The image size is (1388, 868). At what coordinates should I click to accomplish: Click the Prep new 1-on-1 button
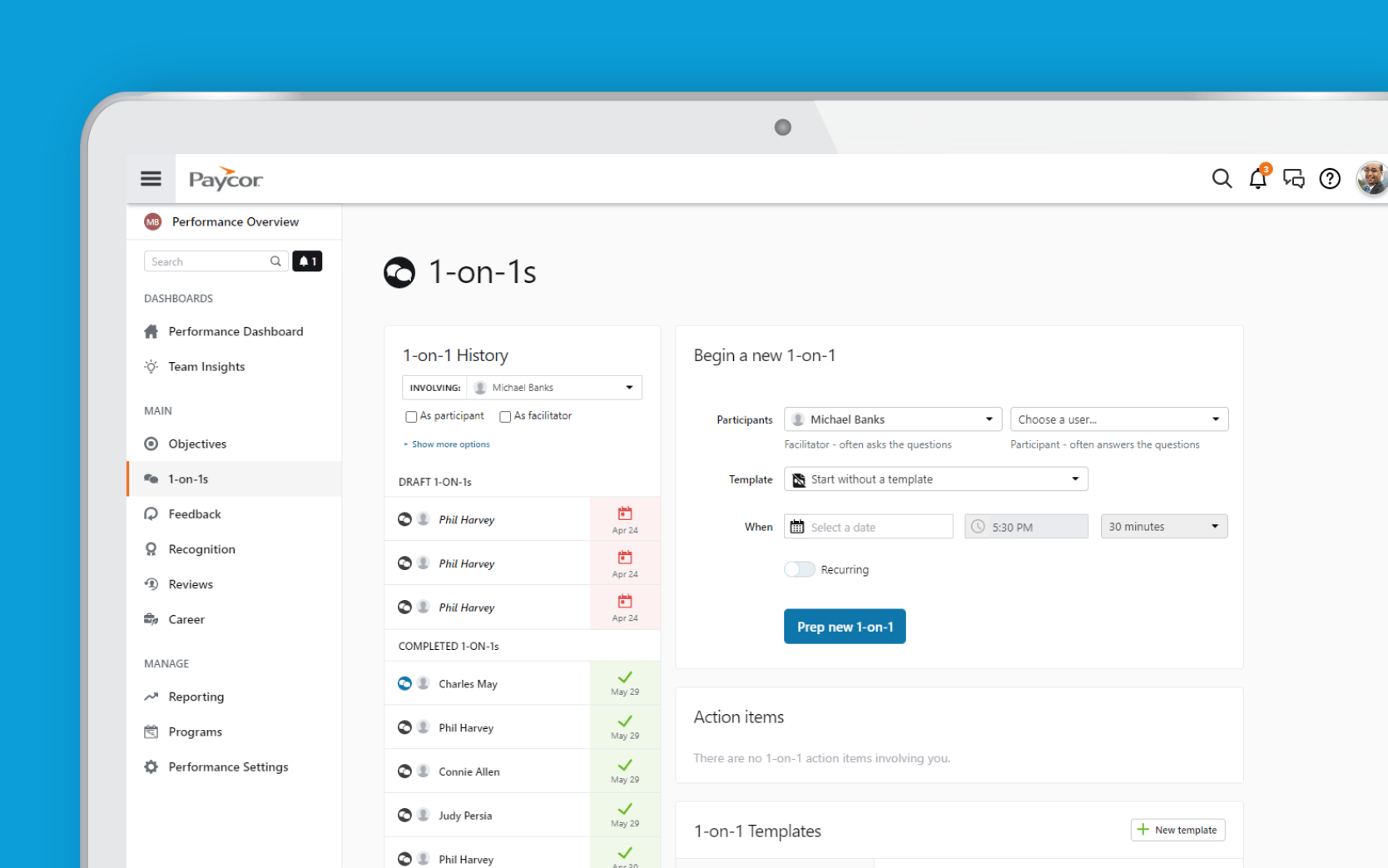[845, 627]
